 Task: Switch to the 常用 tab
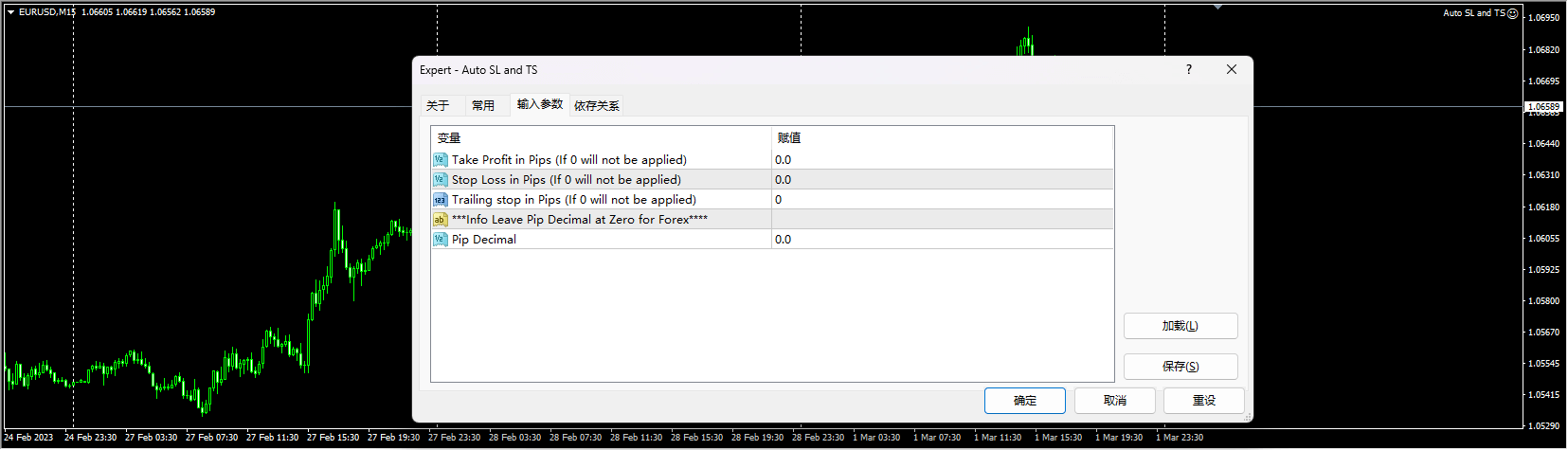click(x=483, y=105)
